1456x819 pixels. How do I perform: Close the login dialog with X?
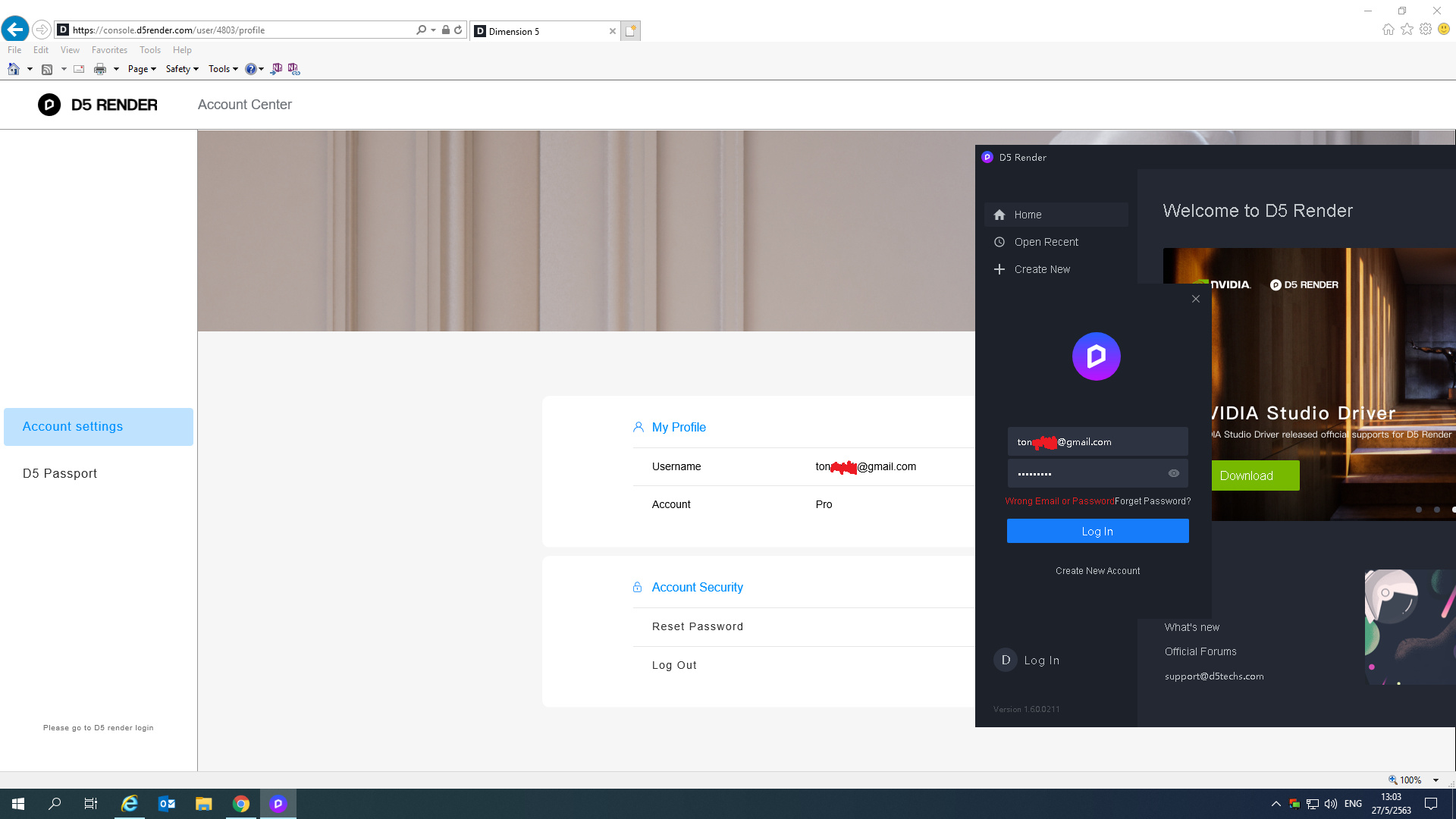click(x=1195, y=299)
